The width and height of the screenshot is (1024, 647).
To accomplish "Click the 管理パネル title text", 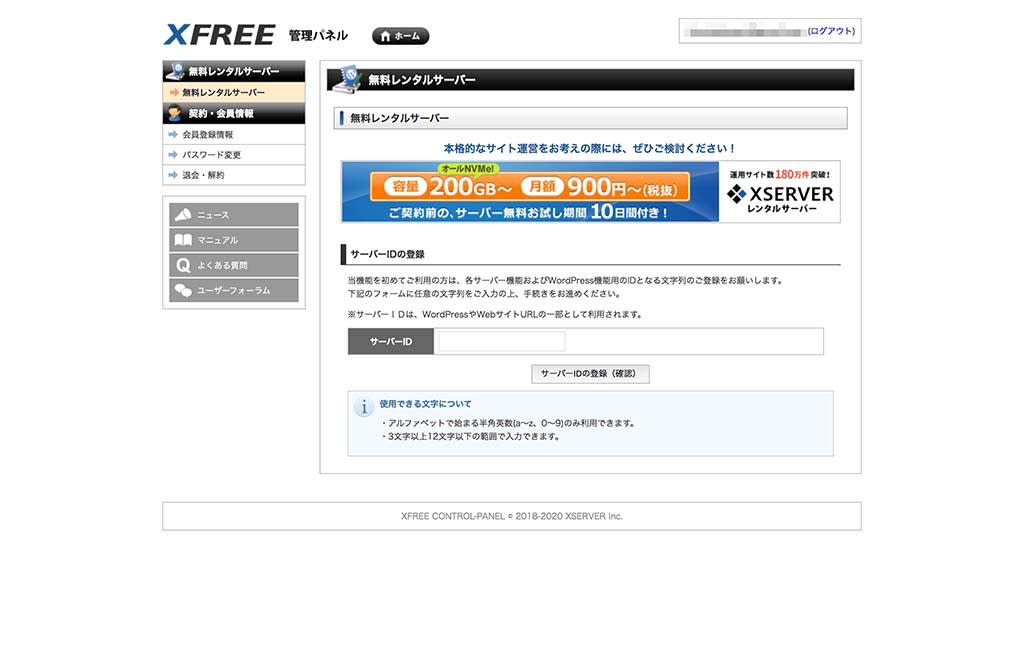I will click(318, 35).
